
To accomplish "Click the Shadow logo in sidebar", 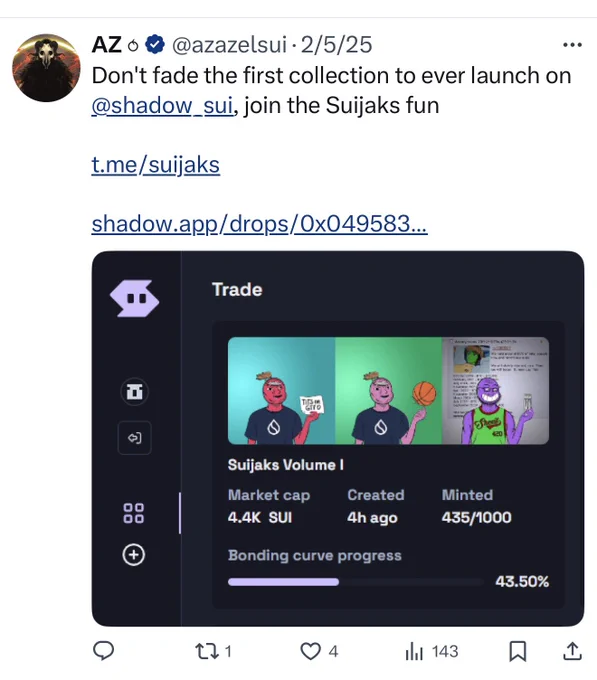I will click(134, 298).
